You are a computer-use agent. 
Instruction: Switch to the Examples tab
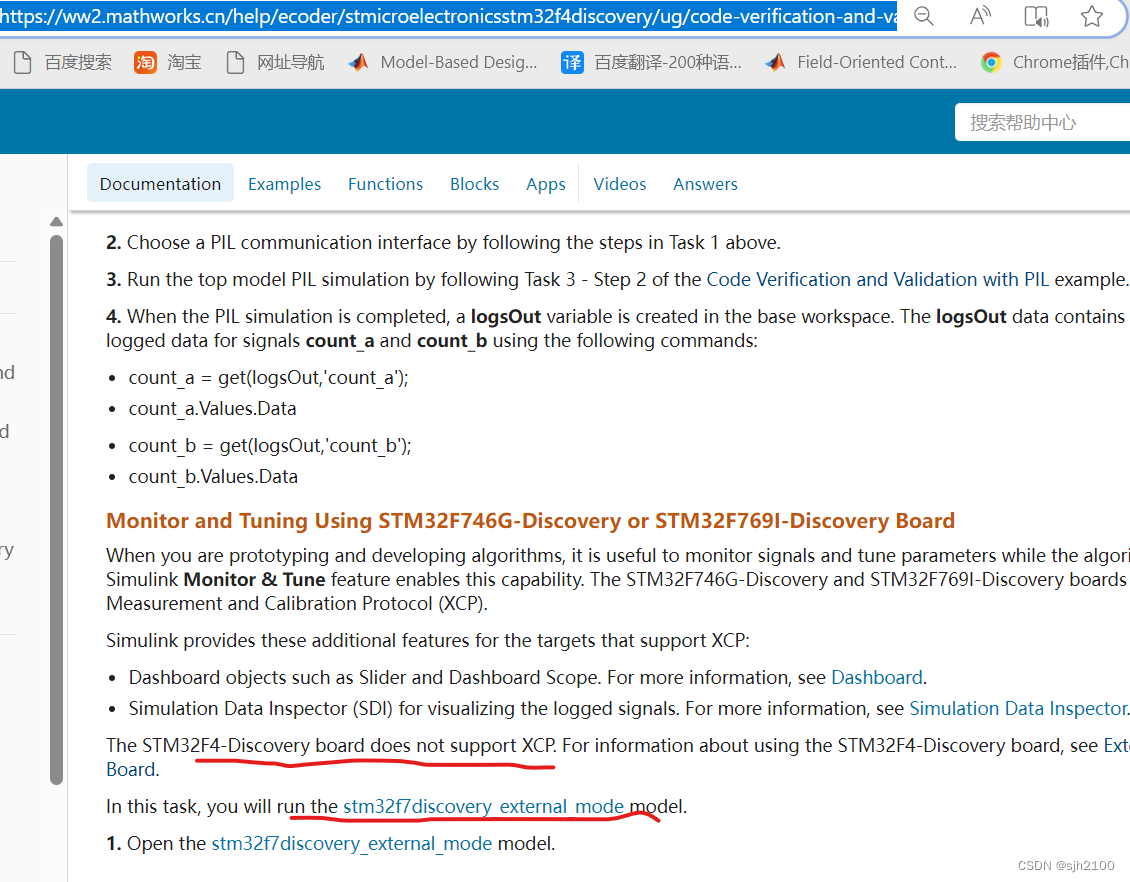click(x=285, y=184)
